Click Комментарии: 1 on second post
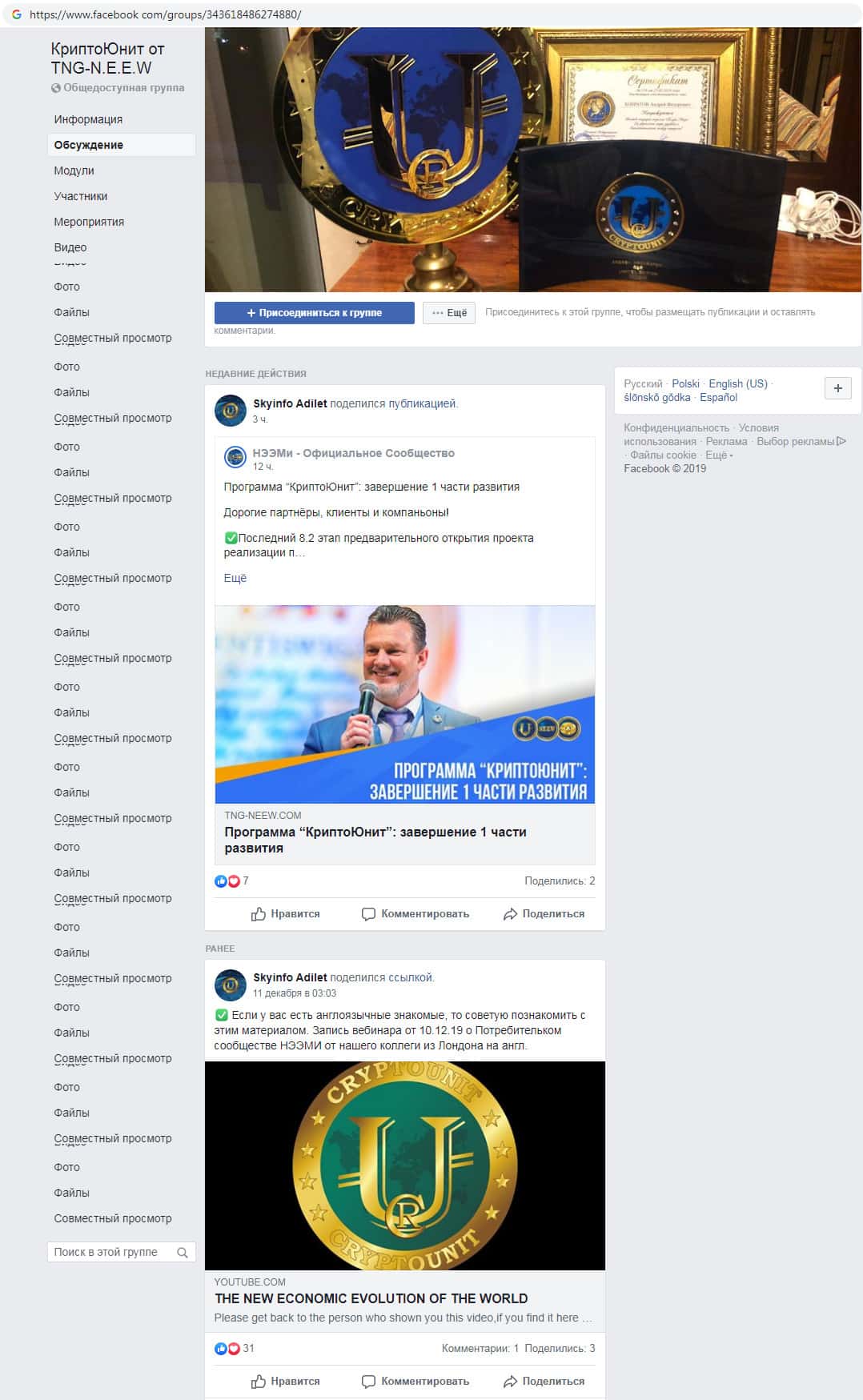 pyautogui.click(x=480, y=1348)
